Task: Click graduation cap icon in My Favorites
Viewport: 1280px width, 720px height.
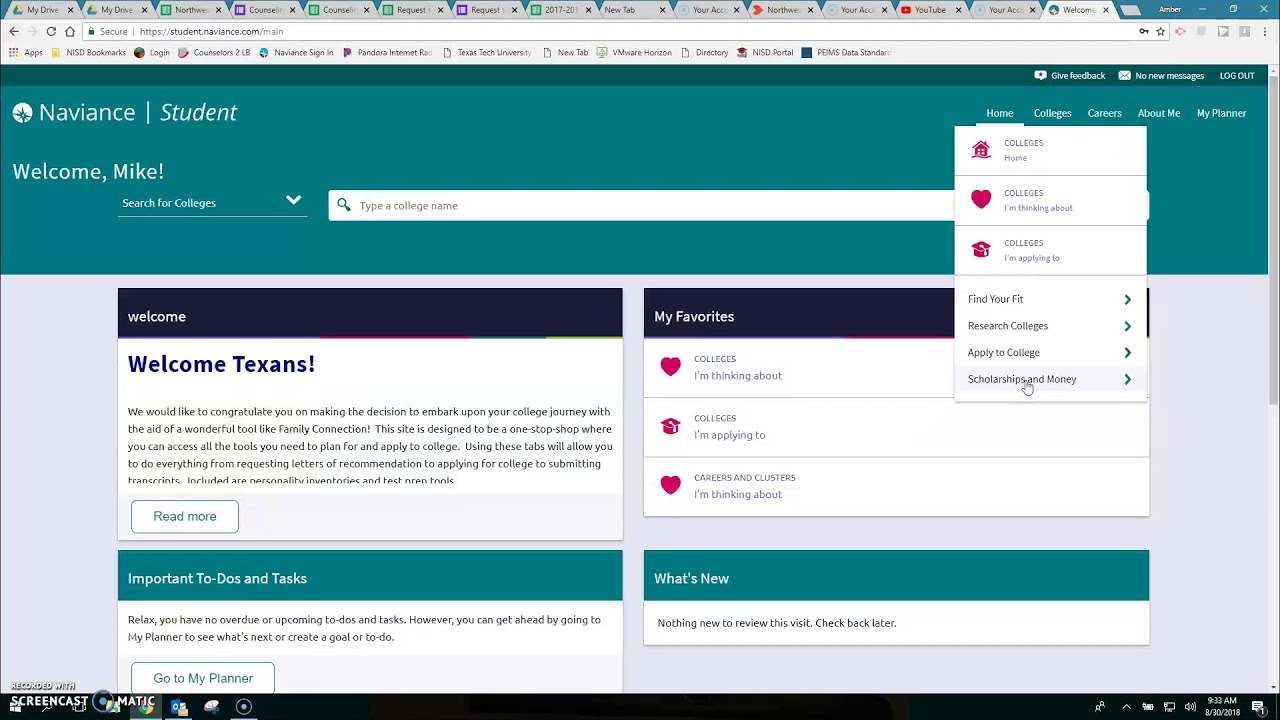Action: [x=670, y=426]
